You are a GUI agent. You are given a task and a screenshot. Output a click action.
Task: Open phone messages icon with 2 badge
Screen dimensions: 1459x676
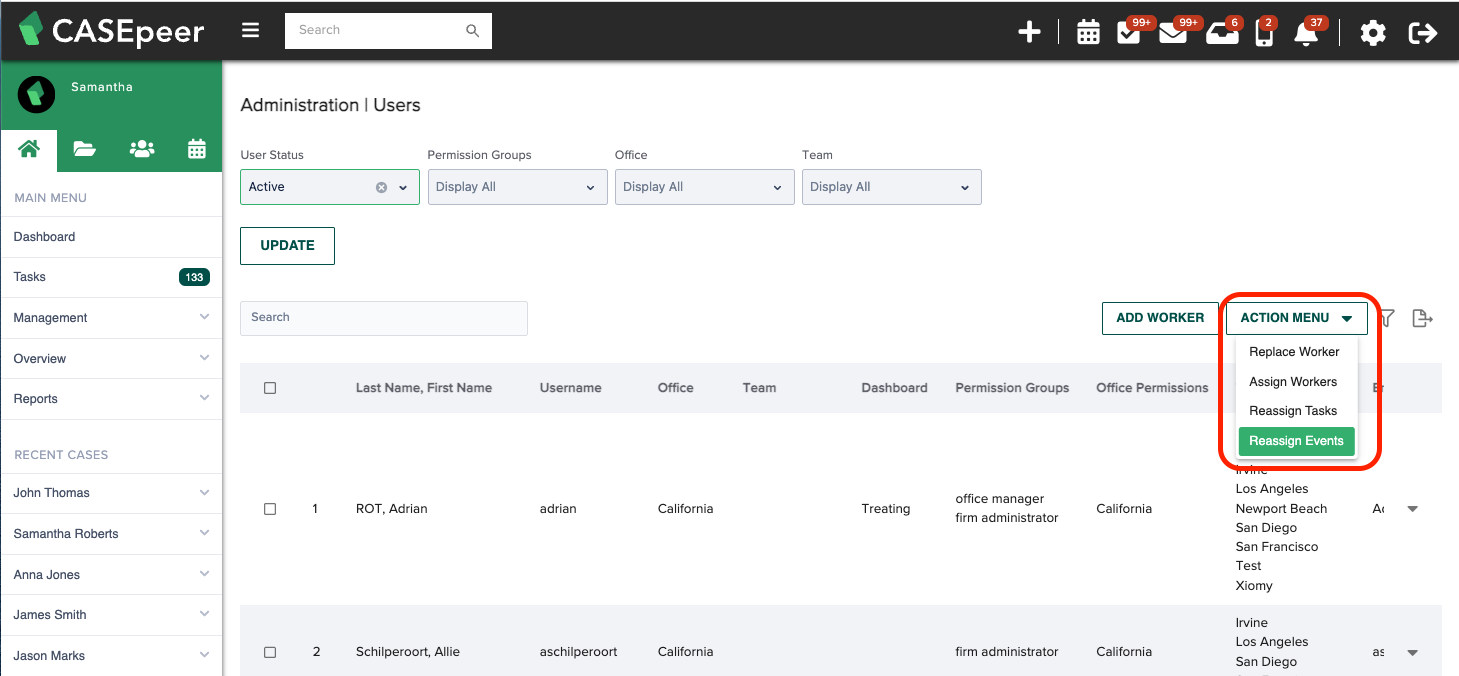click(x=1264, y=34)
